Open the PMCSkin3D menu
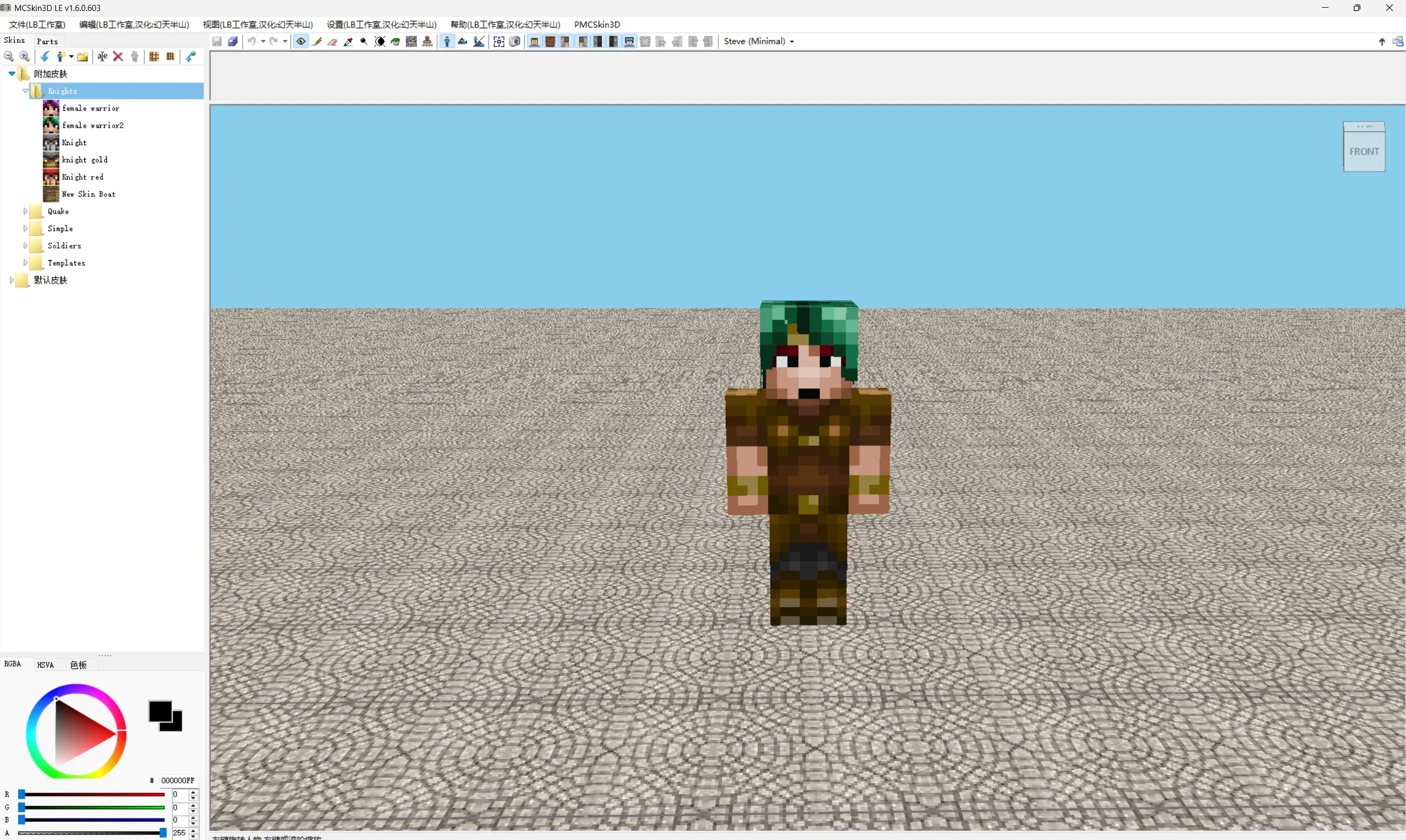Image resolution: width=1406 pixels, height=840 pixels. point(597,24)
